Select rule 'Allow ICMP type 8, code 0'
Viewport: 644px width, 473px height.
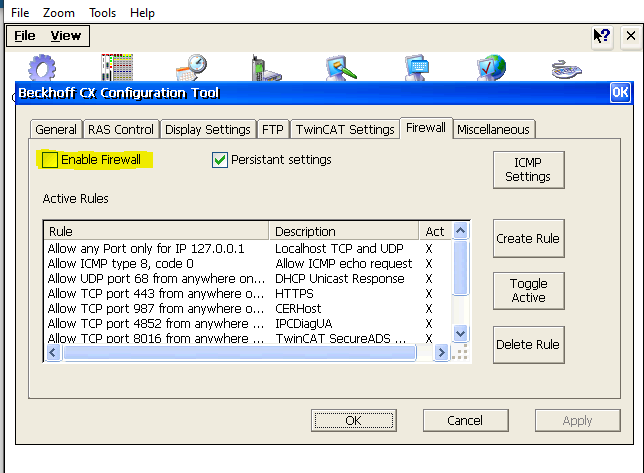[121, 264]
